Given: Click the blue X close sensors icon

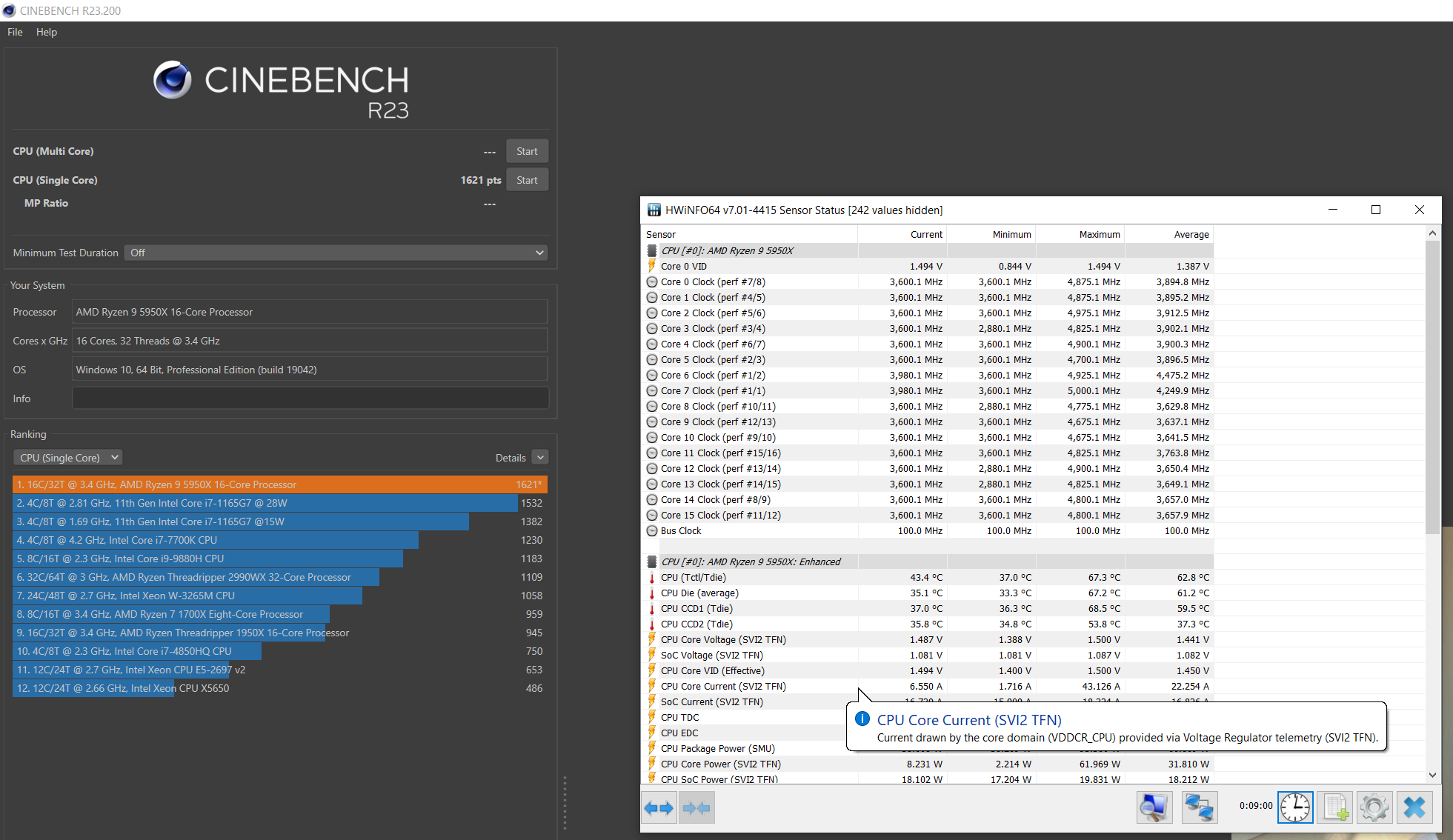Looking at the screenshot, I should tap(1414, 807).
